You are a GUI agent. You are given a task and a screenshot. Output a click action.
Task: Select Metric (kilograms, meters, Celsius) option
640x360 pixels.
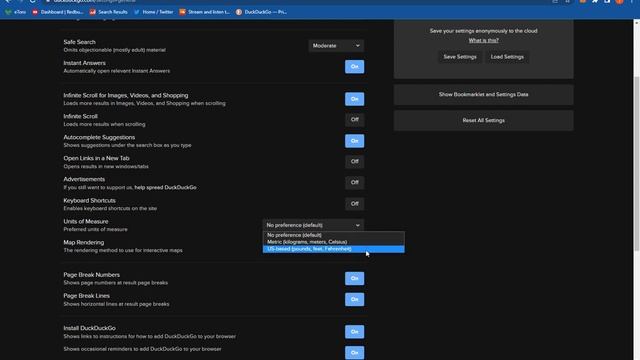[333, 242]
